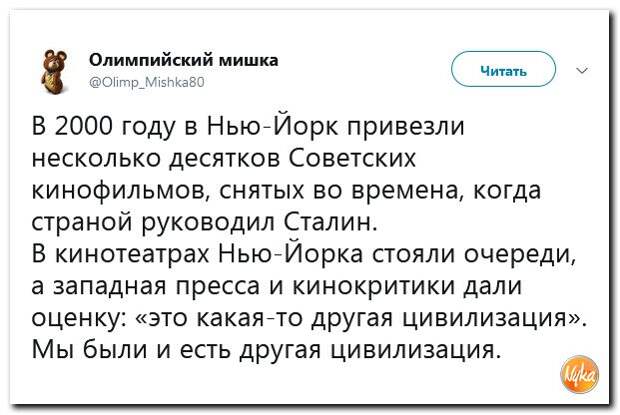Click the word "Советских" in the tweet

(353, 158)
